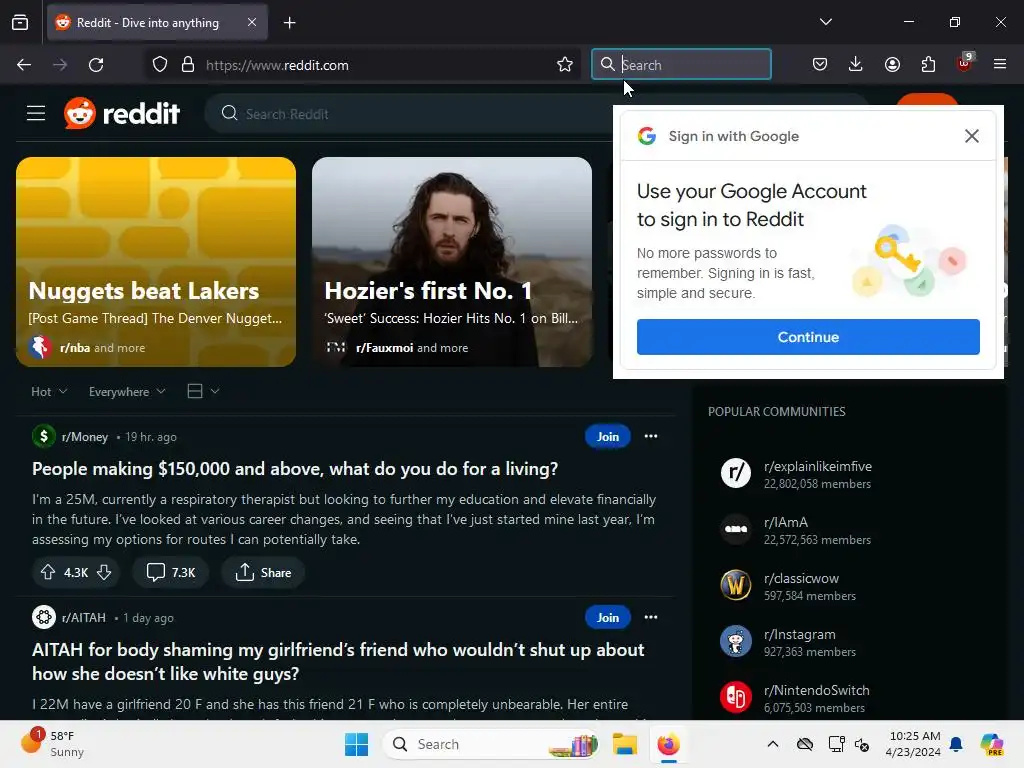Viewport: 1024px width, 768px height.
Task: Click Continue in Google sign-in dialog
Action: pos(808,337)
